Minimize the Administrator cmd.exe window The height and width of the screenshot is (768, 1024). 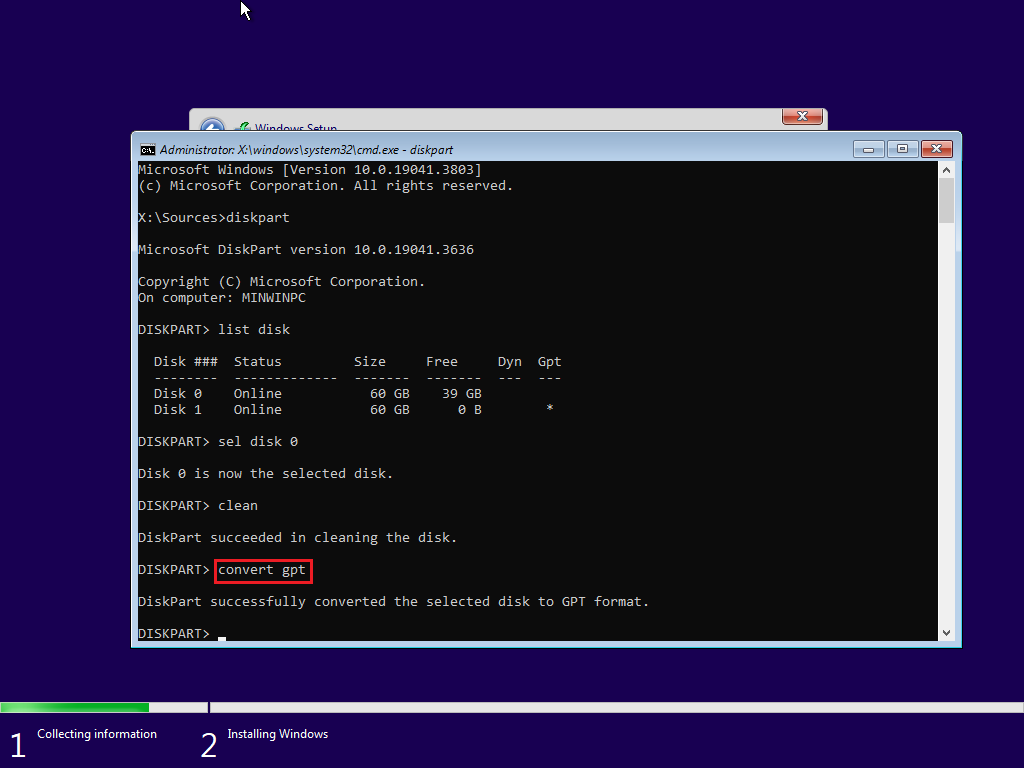pos(869,150)
